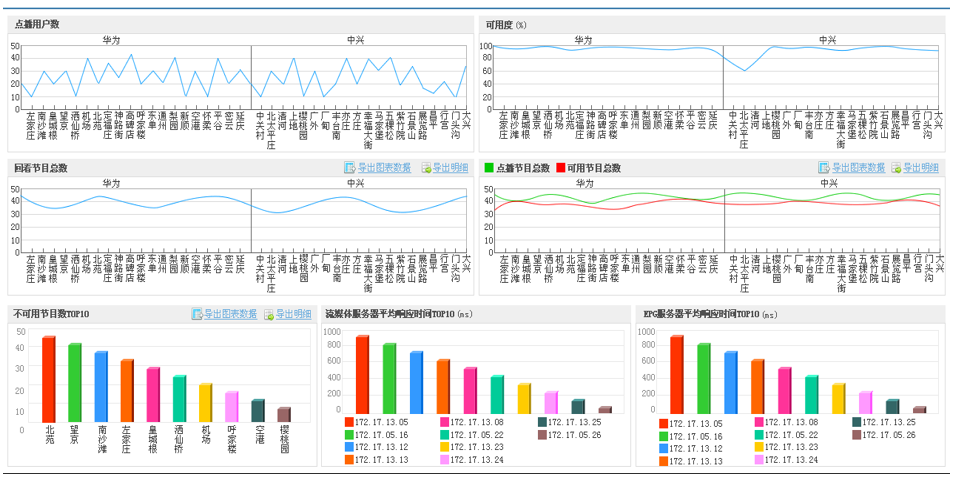Click 172.17.13.08 pink swatch in 流媒体 legend
Screen dimensions: 955x492
[445, 421]
